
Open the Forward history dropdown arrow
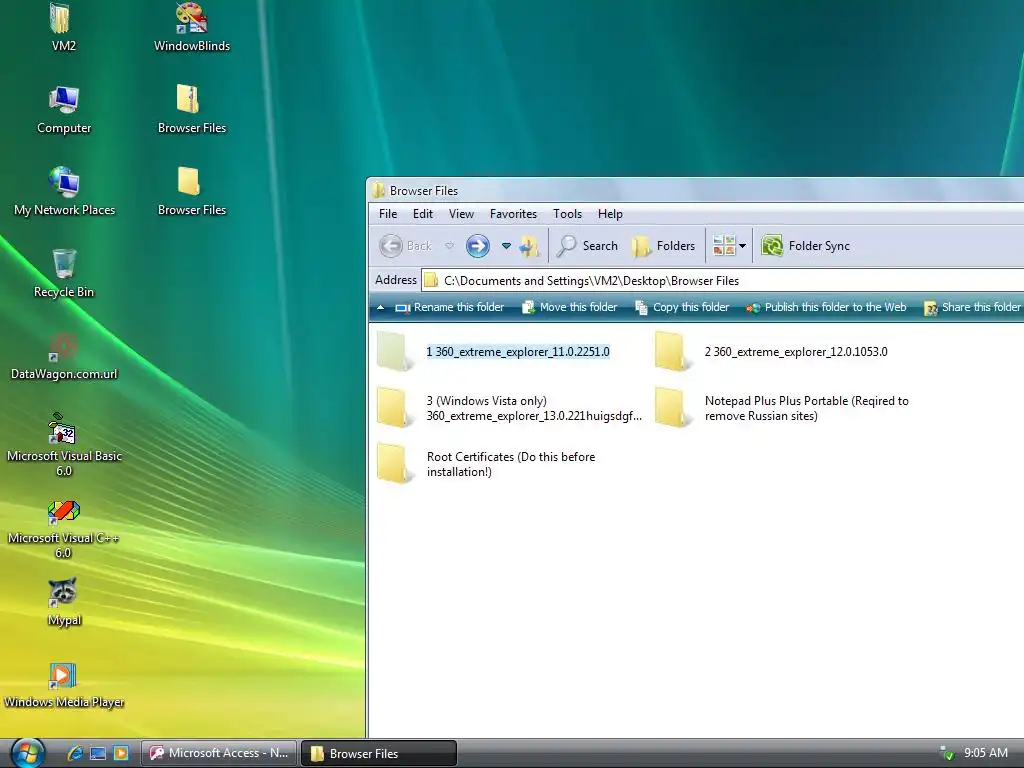click(506, 246)
